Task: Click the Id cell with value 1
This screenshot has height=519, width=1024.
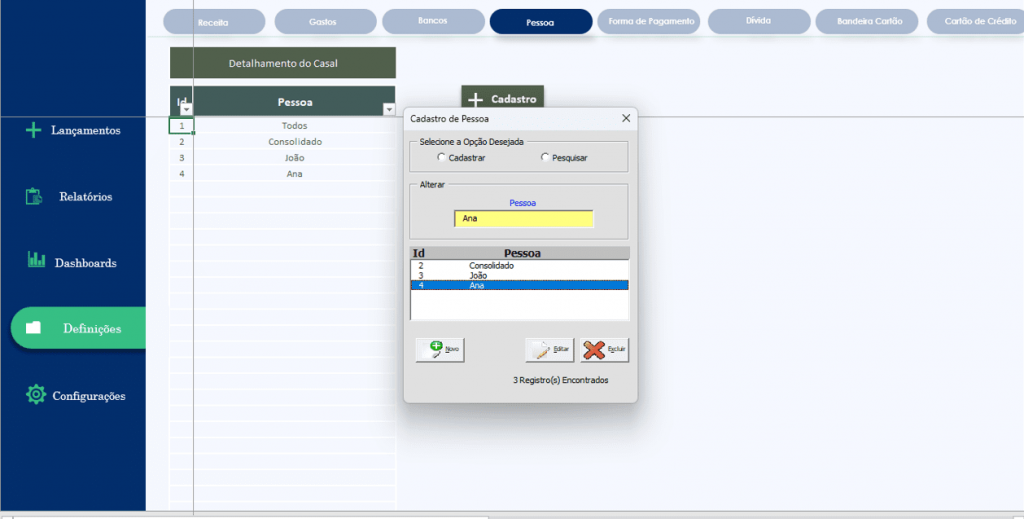Action: (x=182, y=125)
